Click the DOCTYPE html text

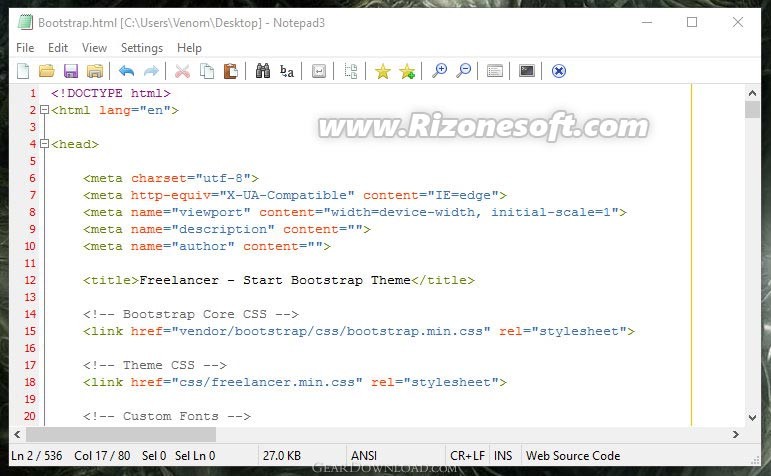click(111, 93)
